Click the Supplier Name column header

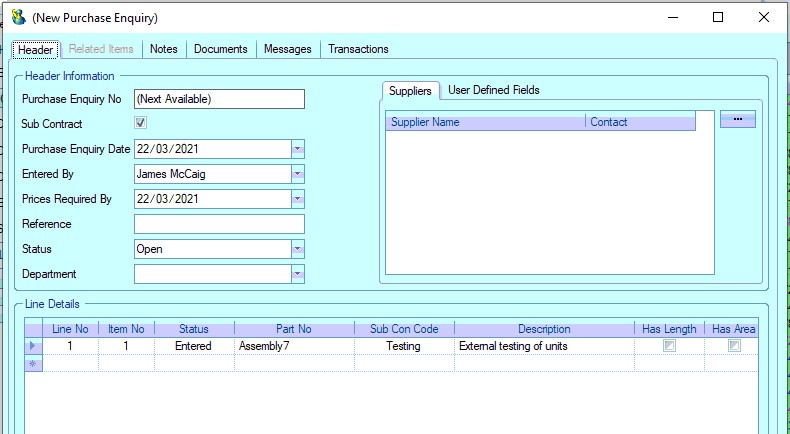pos(485,122)
